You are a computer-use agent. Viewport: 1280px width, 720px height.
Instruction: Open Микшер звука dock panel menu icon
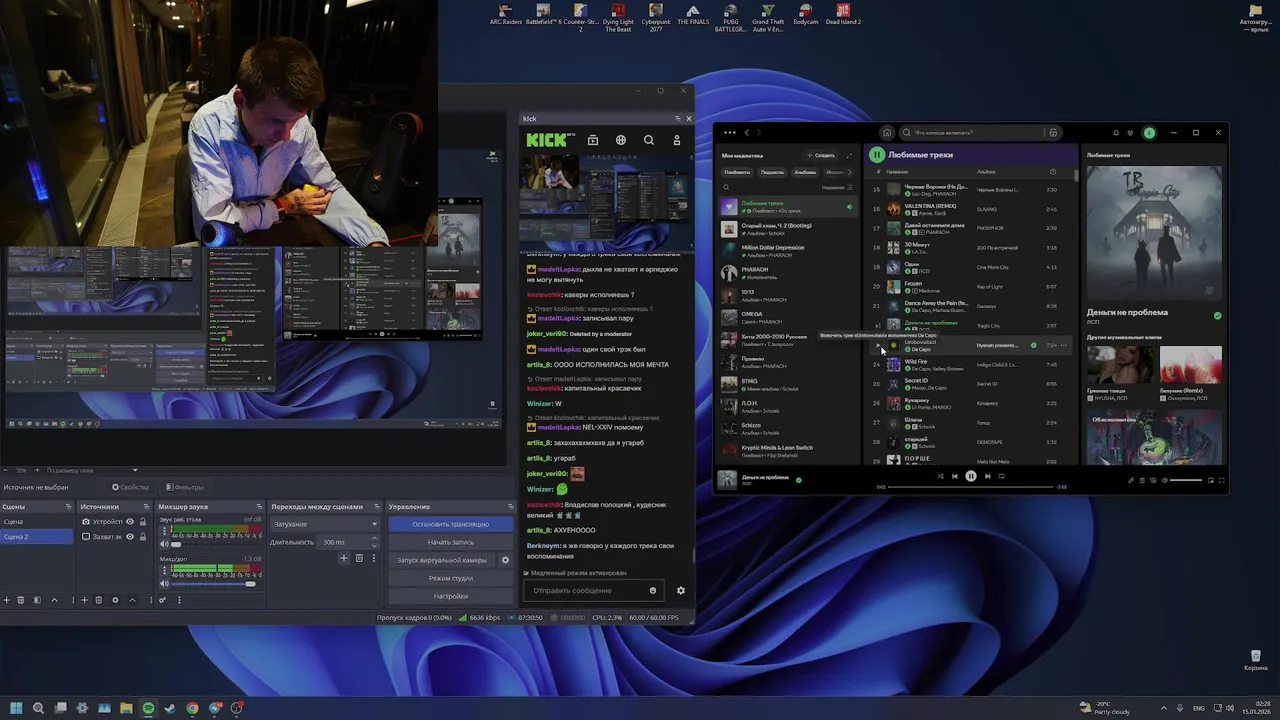point(259,507)
